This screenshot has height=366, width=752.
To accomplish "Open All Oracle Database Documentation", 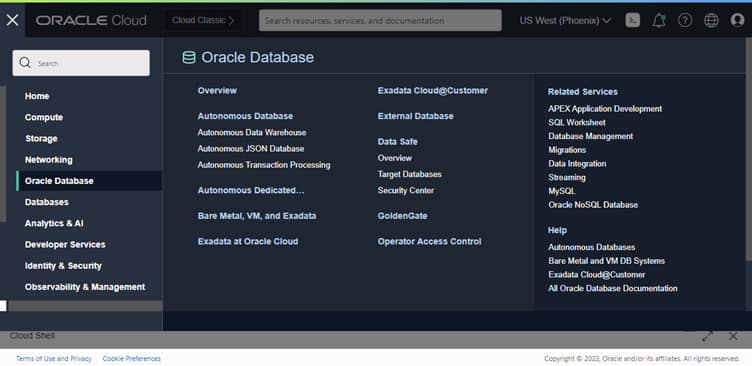I will click(612, 288).
